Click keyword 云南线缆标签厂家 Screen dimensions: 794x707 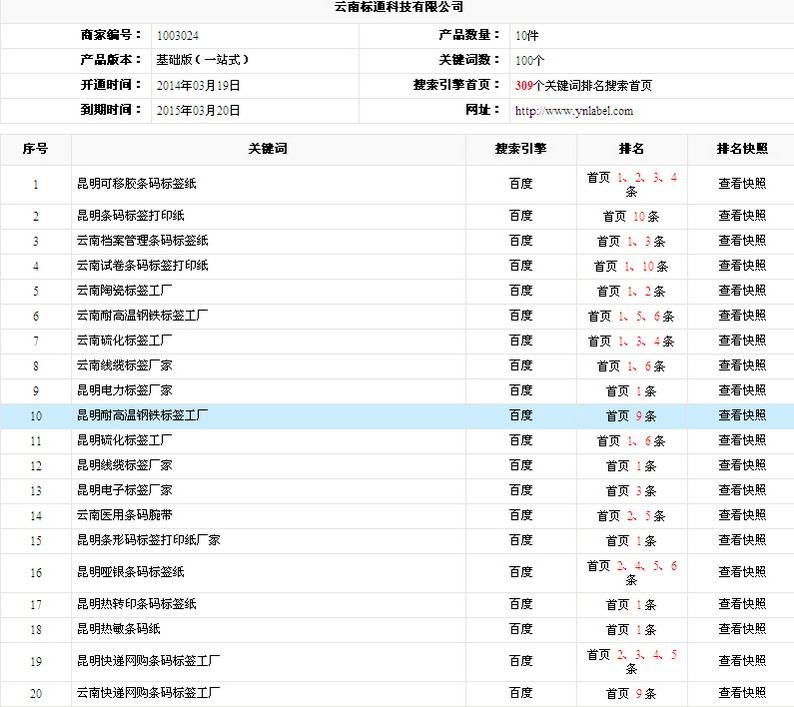(x=124, y=365)
